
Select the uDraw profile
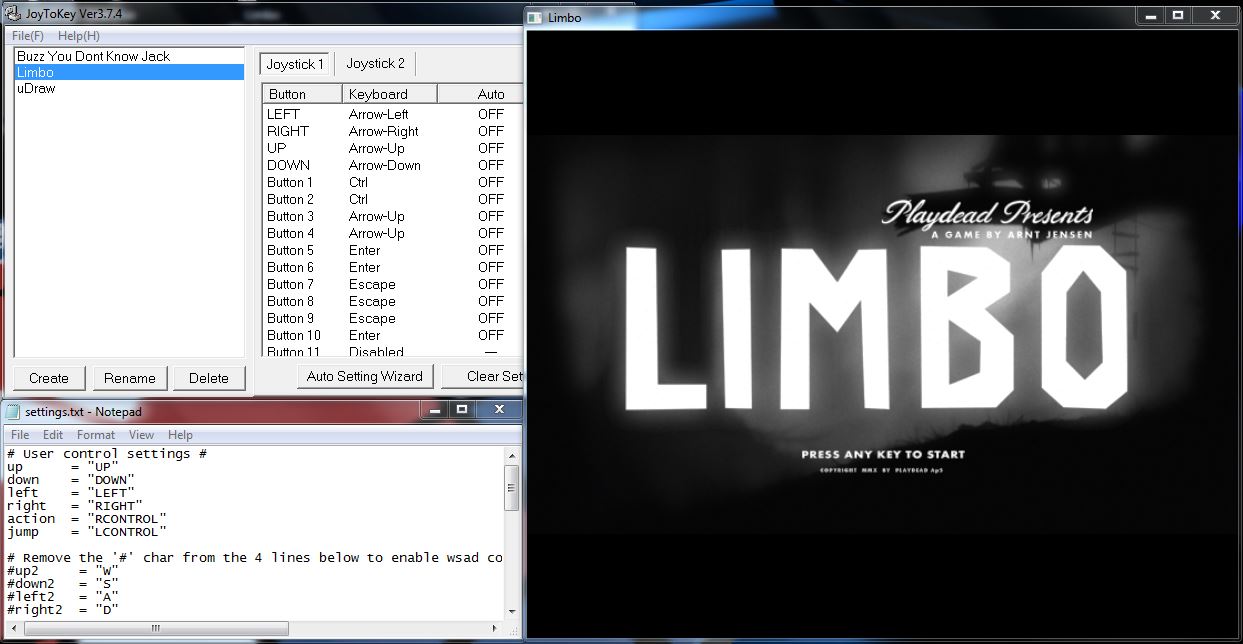coord(129,88)
